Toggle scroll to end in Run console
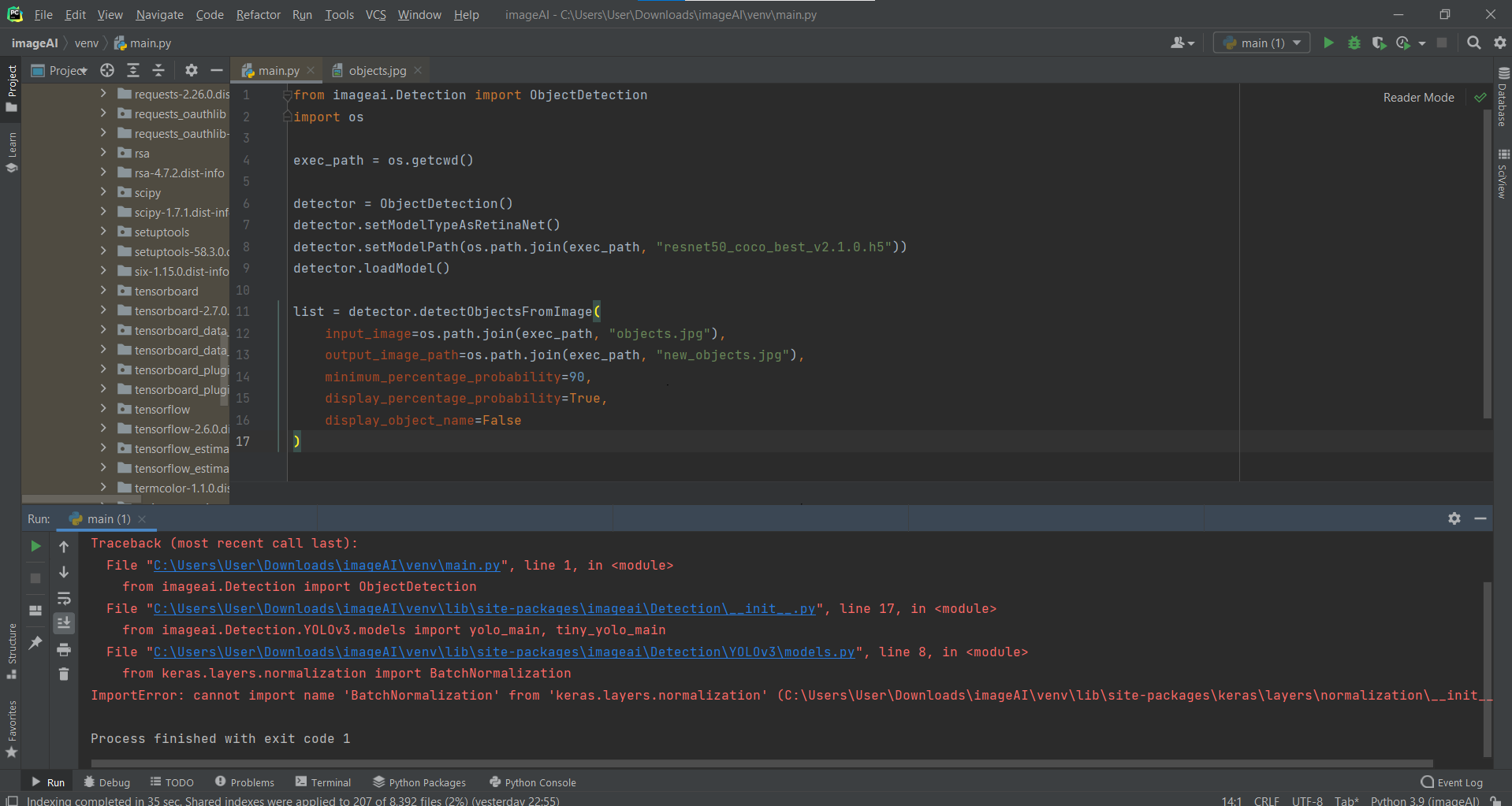This screenshot has width=1512, height=806. coord(64,623)
